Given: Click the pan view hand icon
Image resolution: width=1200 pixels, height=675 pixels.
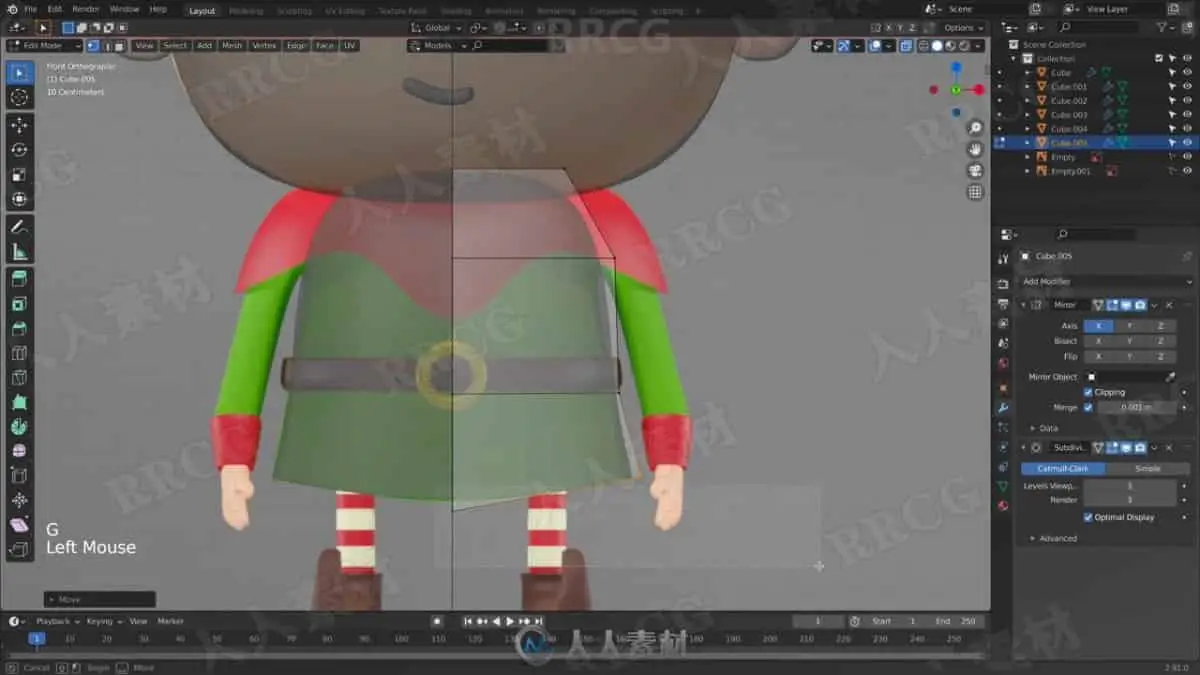Looking at the screenshot, I should point(975,149).
